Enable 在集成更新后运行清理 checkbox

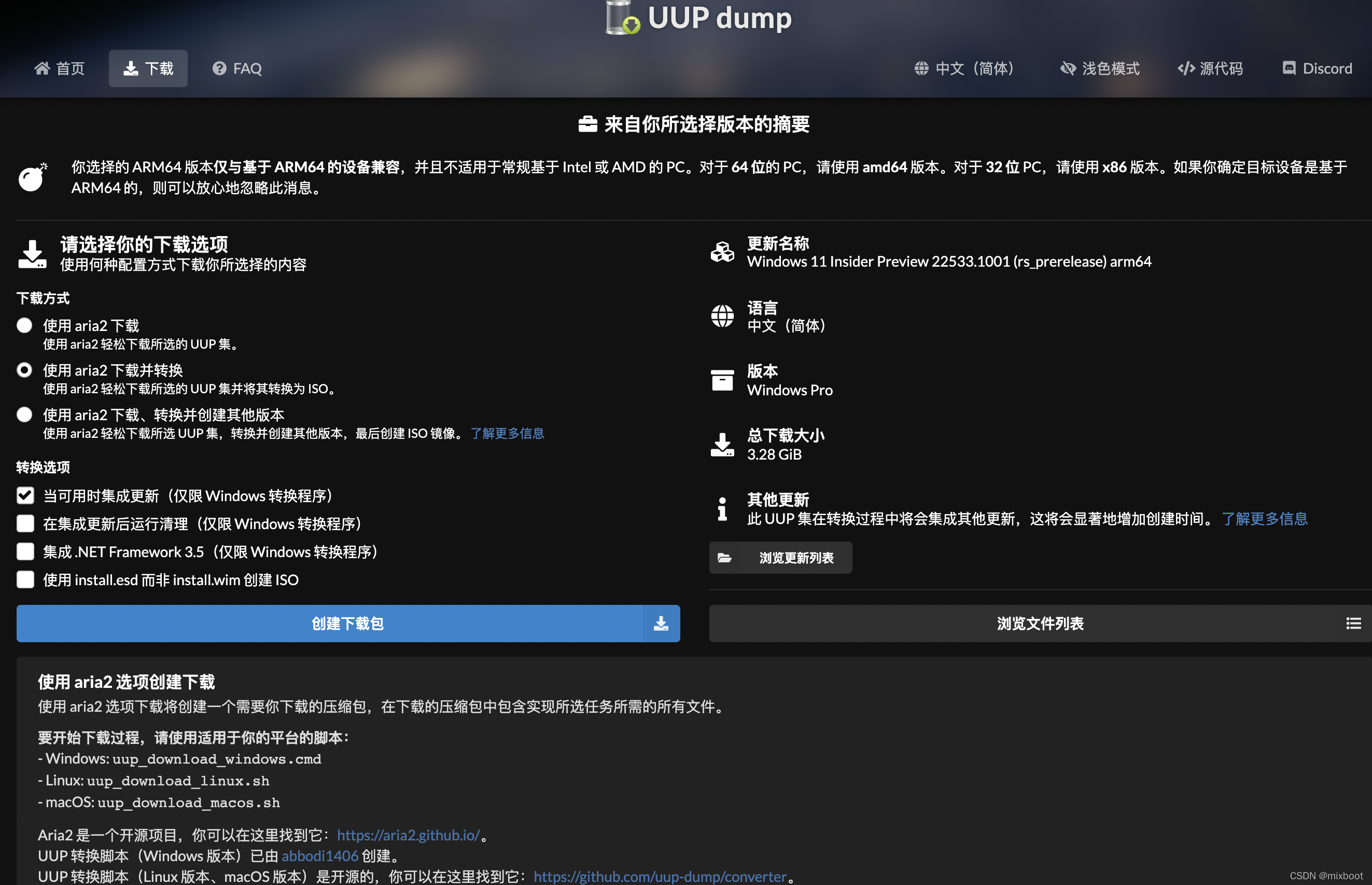[25, 523]
